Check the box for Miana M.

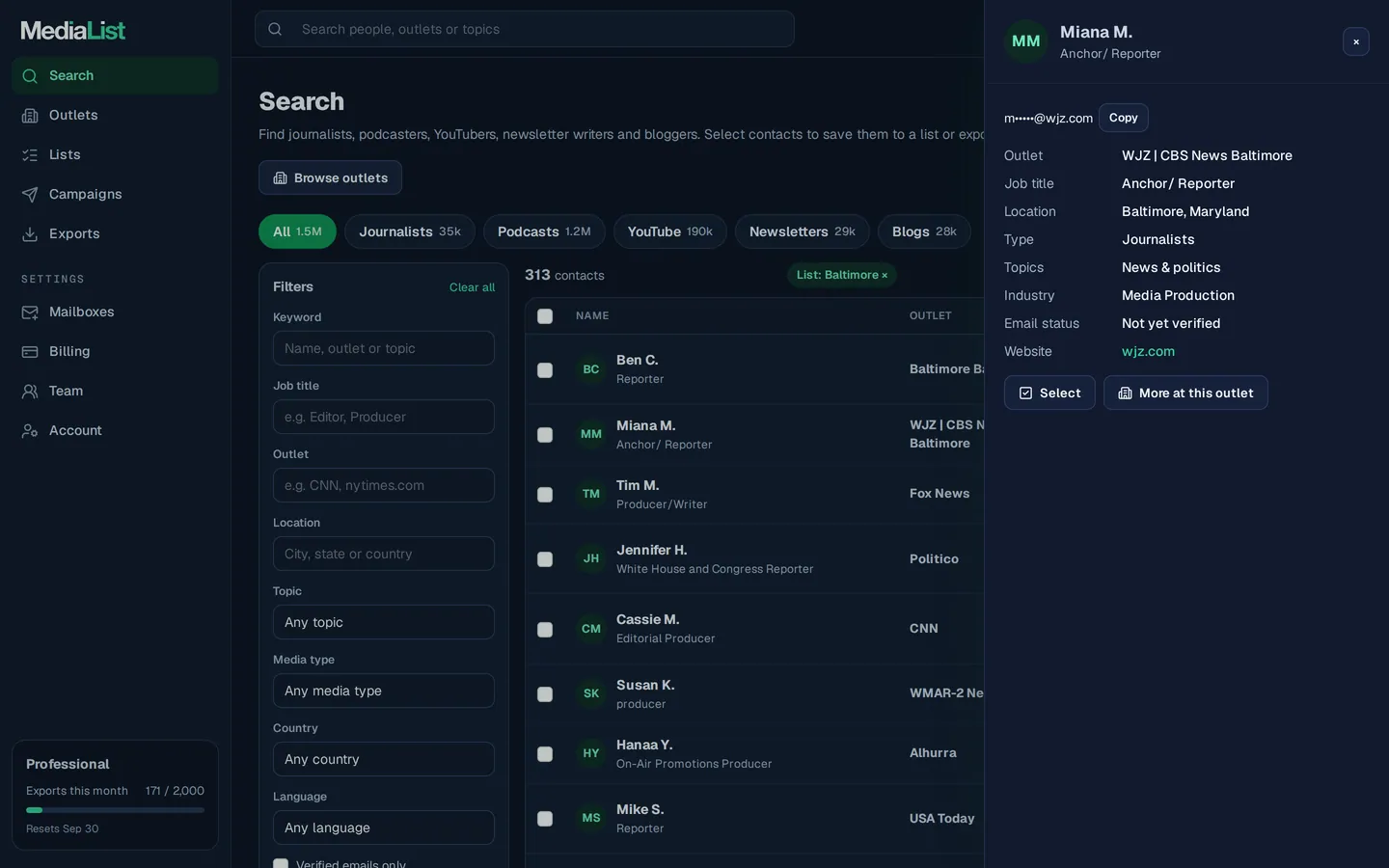[x=545, y=435]
